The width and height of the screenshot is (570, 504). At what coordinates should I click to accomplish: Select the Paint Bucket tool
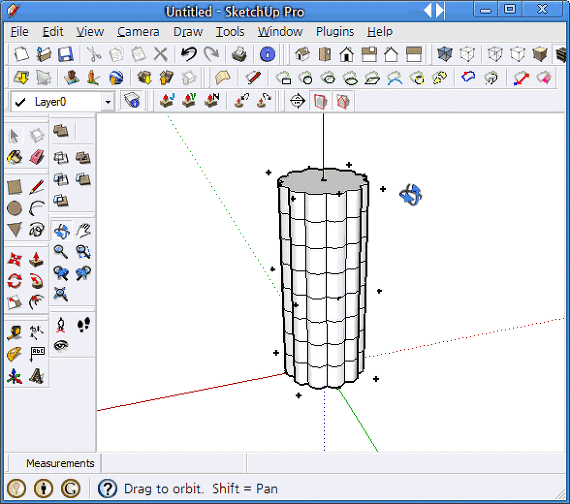click(15, 157)
